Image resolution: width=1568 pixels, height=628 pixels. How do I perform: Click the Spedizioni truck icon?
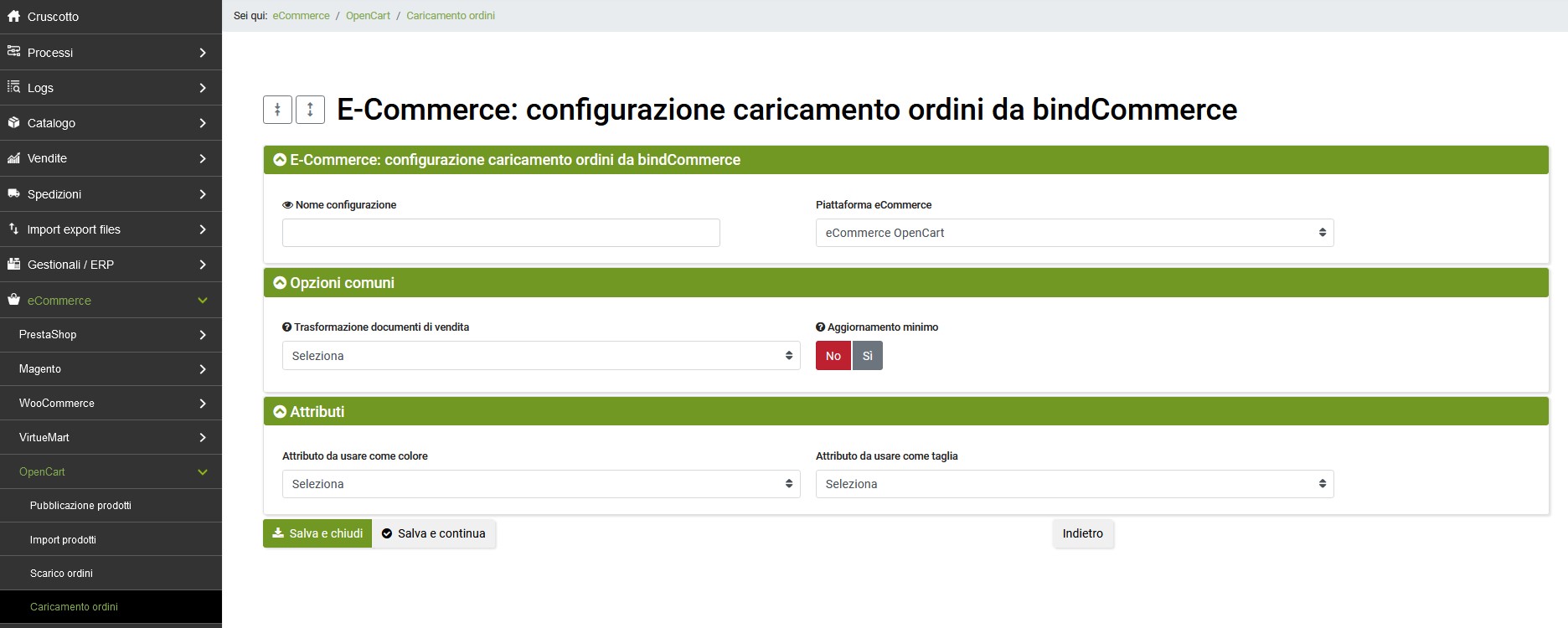coord(13,193)
